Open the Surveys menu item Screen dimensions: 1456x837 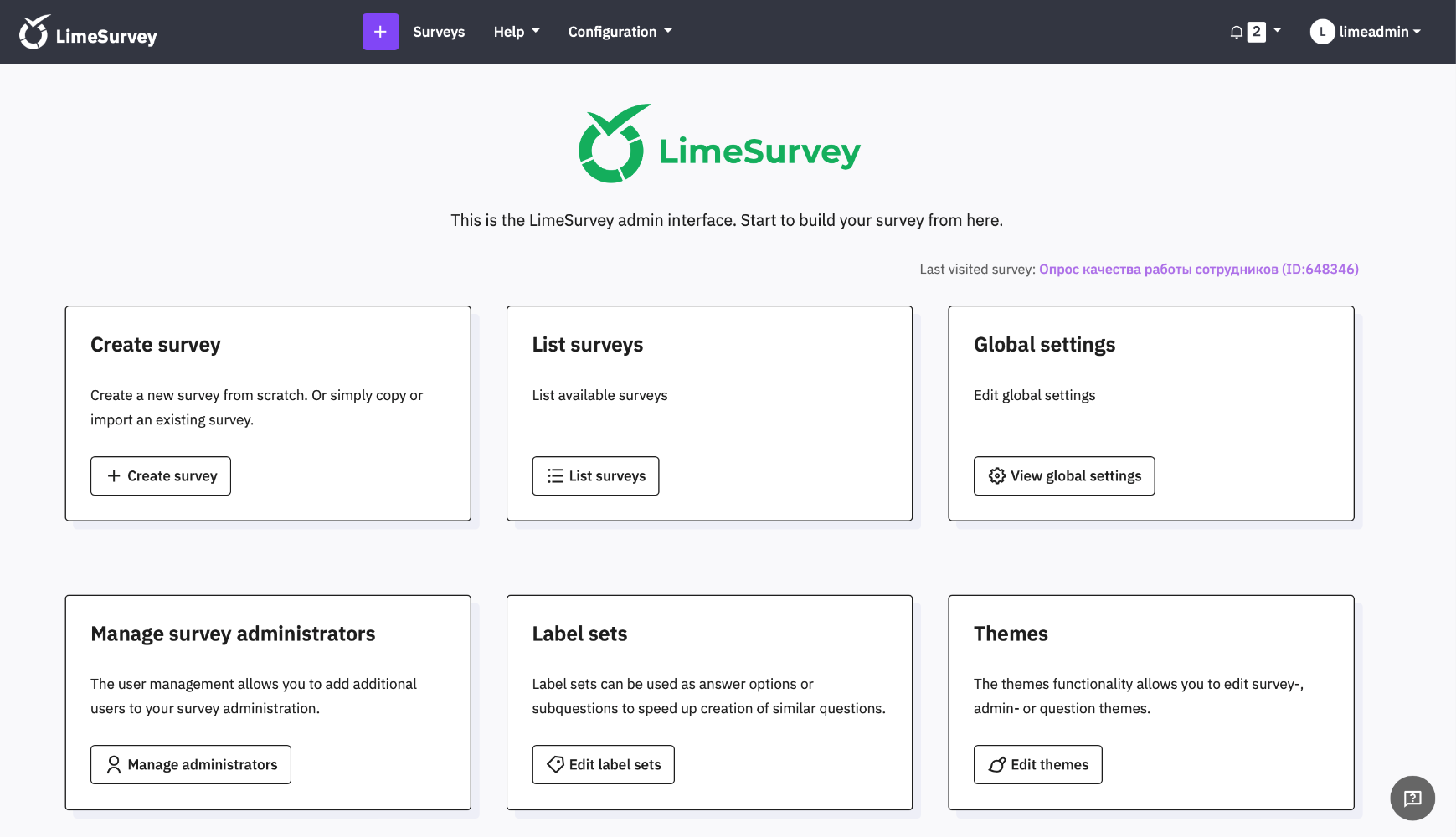[439, 32]
